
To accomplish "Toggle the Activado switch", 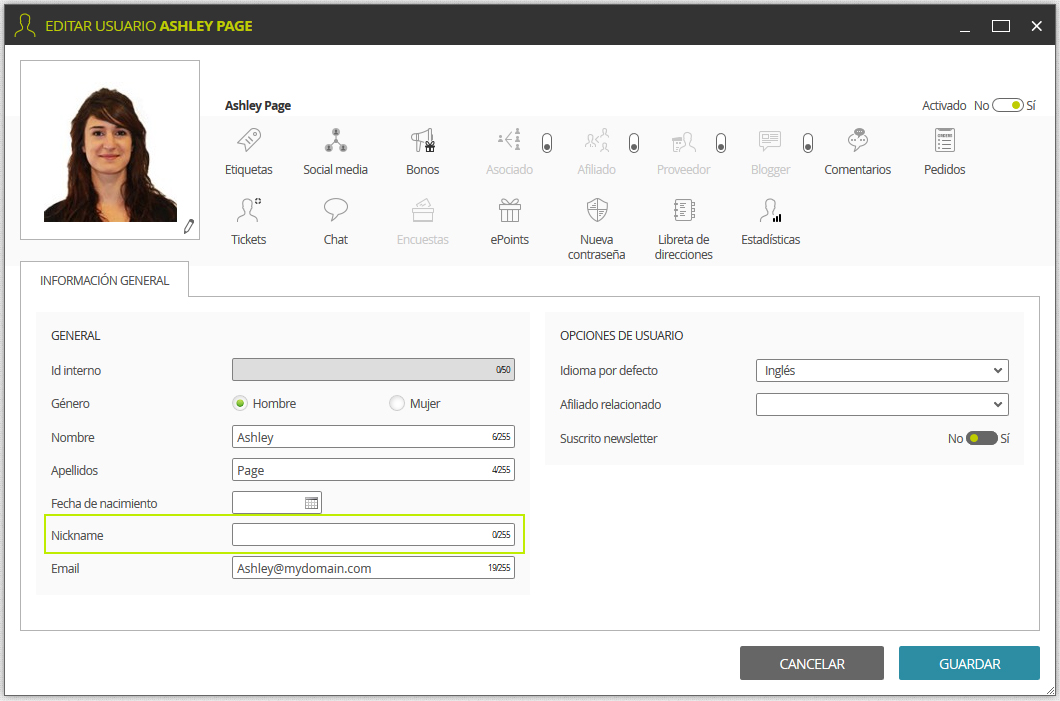I will (1007, 105).
